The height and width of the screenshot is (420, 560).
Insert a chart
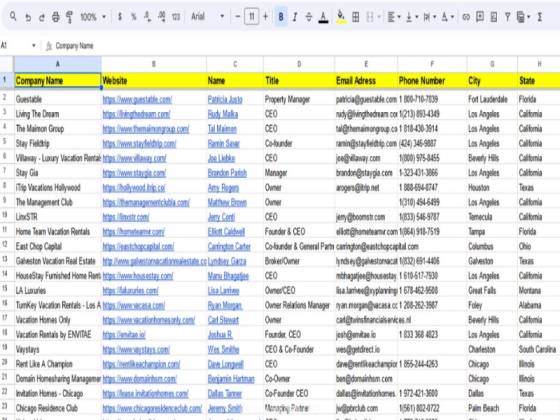click(494, 17)
